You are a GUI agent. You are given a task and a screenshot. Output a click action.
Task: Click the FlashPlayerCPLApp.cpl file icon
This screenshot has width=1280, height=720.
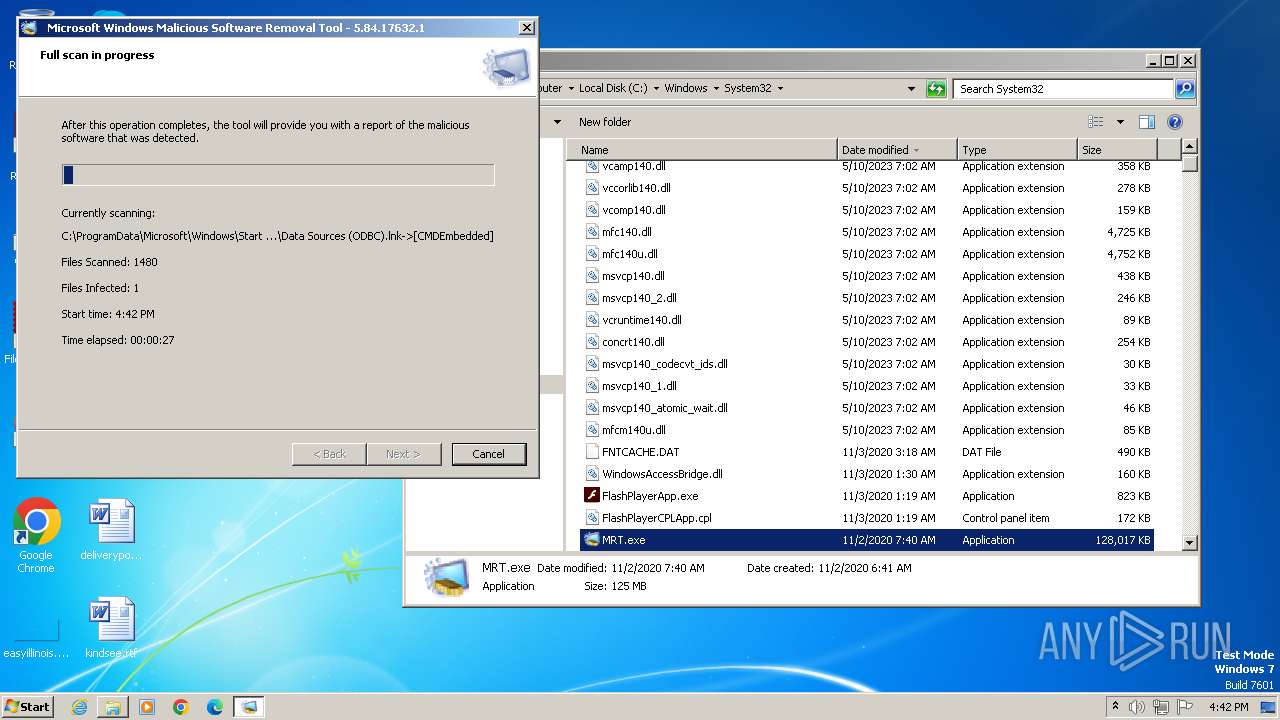point(592,518)
